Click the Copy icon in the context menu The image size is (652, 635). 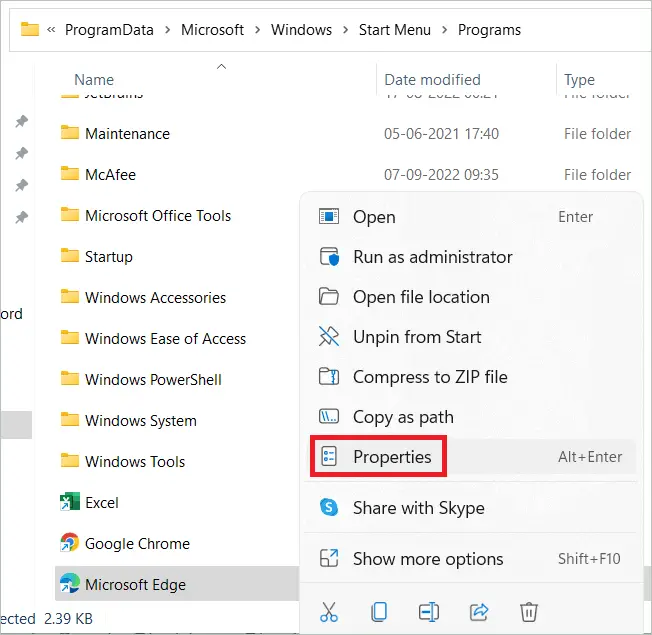(379, 612)
